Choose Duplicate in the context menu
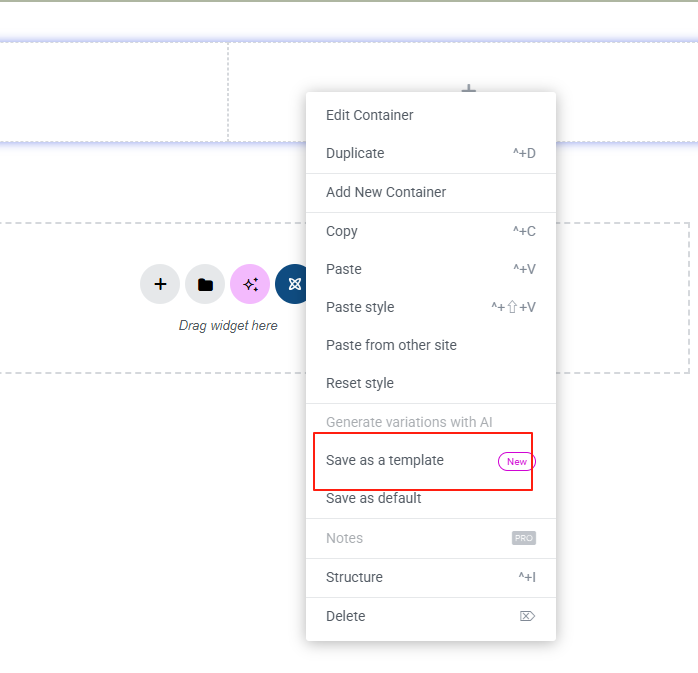Image resolution: width=698 pixels, height=673 pixels. tap(355, 153)
